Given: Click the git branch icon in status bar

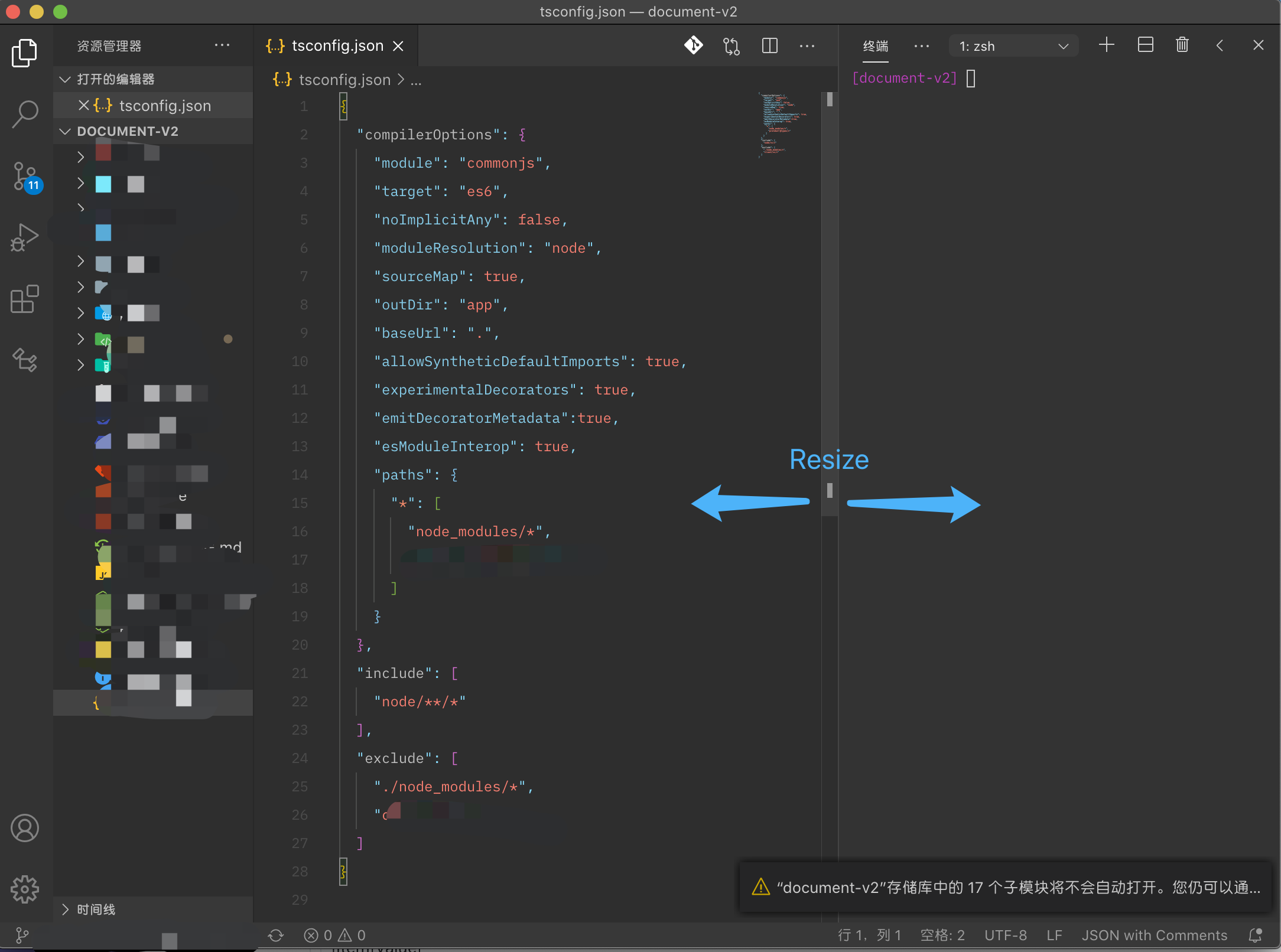Looking at the screenshot, I should [x=22, y=935].
